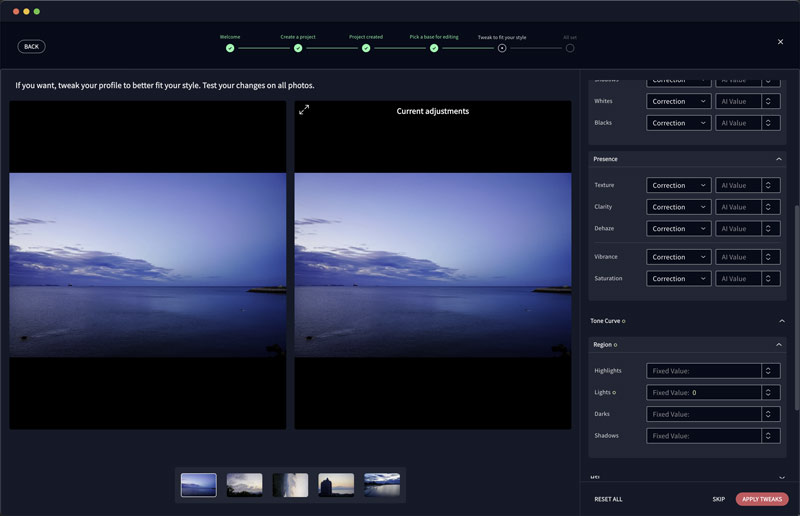Click the Reset All button
The image size is (800, 516).
(608, 499)
